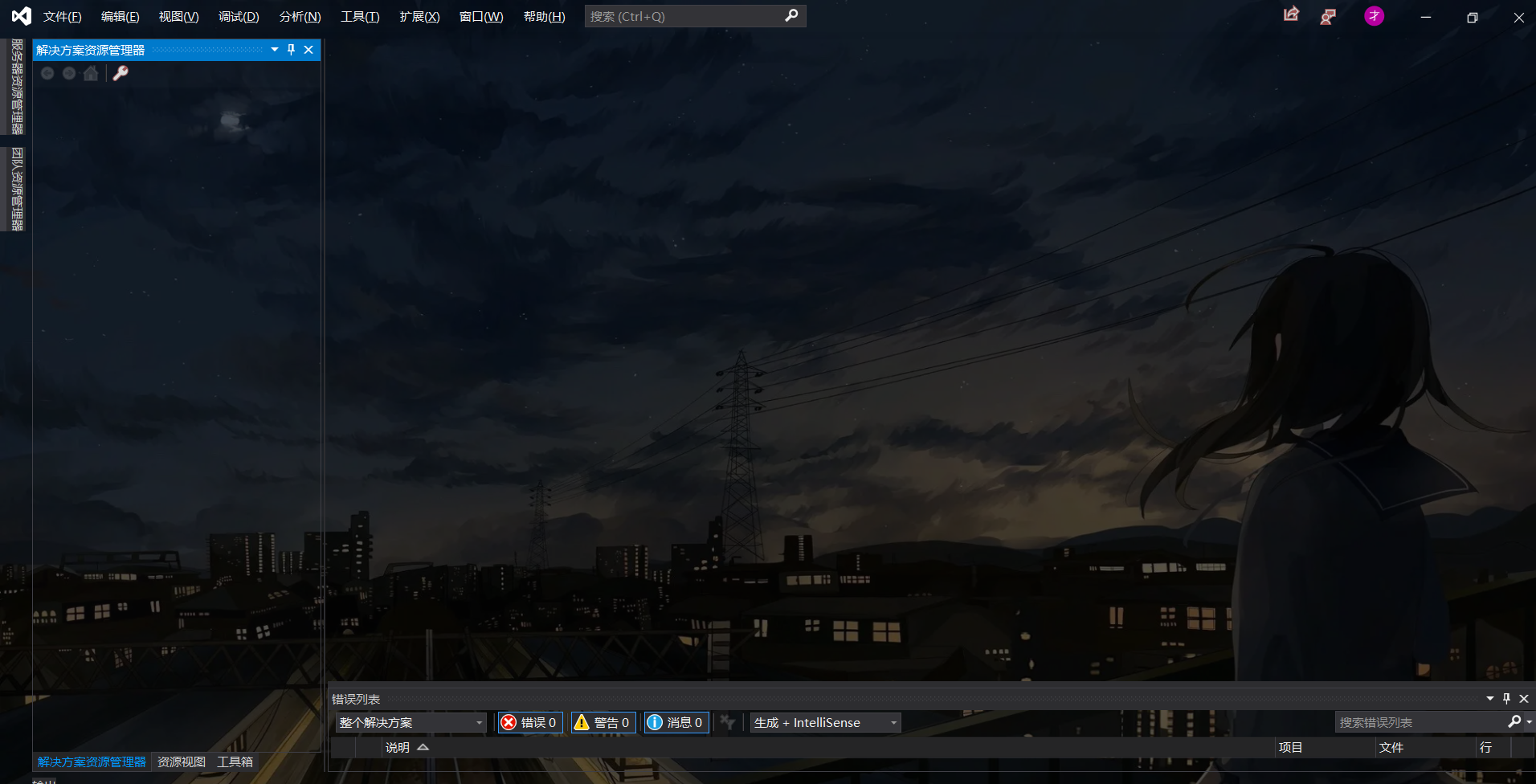Click the send feedback icon
Image resolution: width=1536 pixels, height=784 pixels.
(x=1328, y=16)
